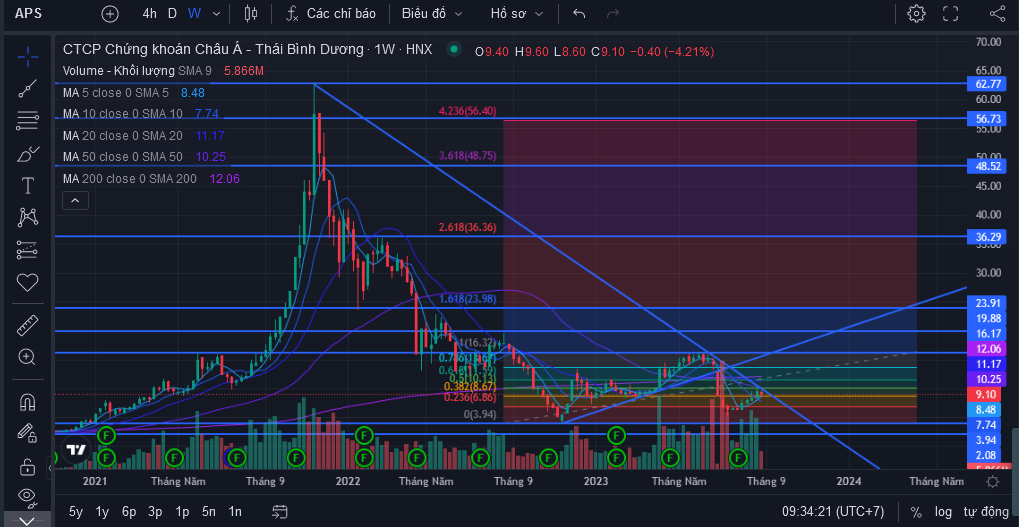
Task: Select the crosshair cursor tool
Action: click(27, 57)
